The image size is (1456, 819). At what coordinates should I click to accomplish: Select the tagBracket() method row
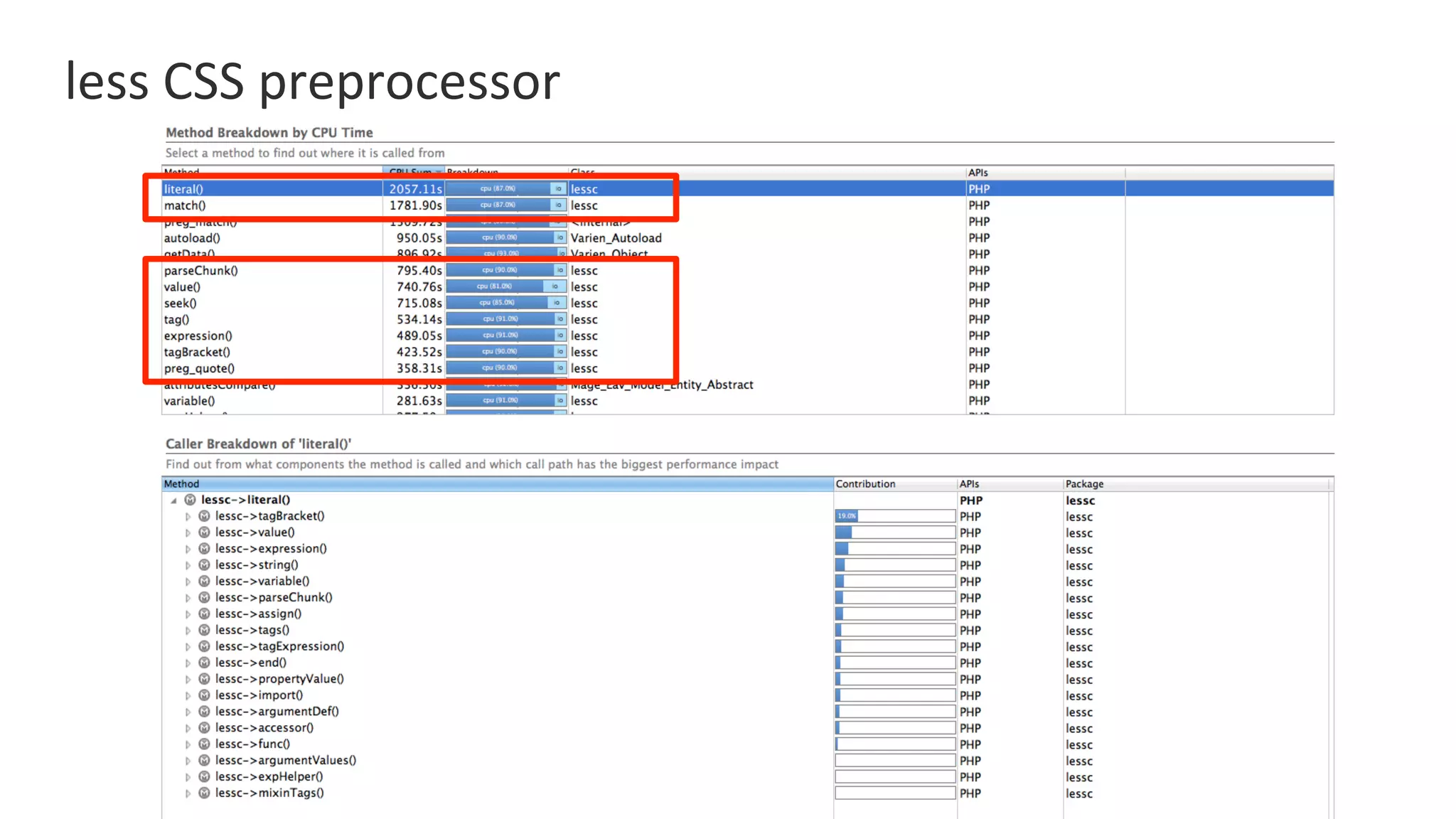click(748, 353)
